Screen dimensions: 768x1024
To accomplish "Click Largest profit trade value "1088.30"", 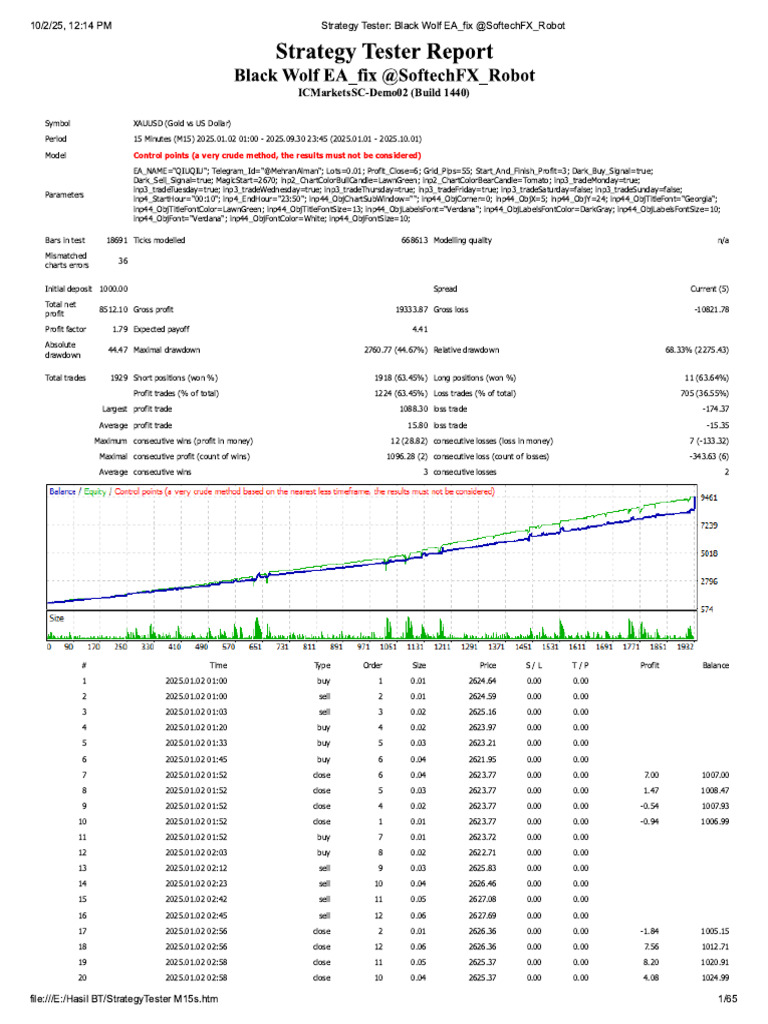I will pos(414,409).
